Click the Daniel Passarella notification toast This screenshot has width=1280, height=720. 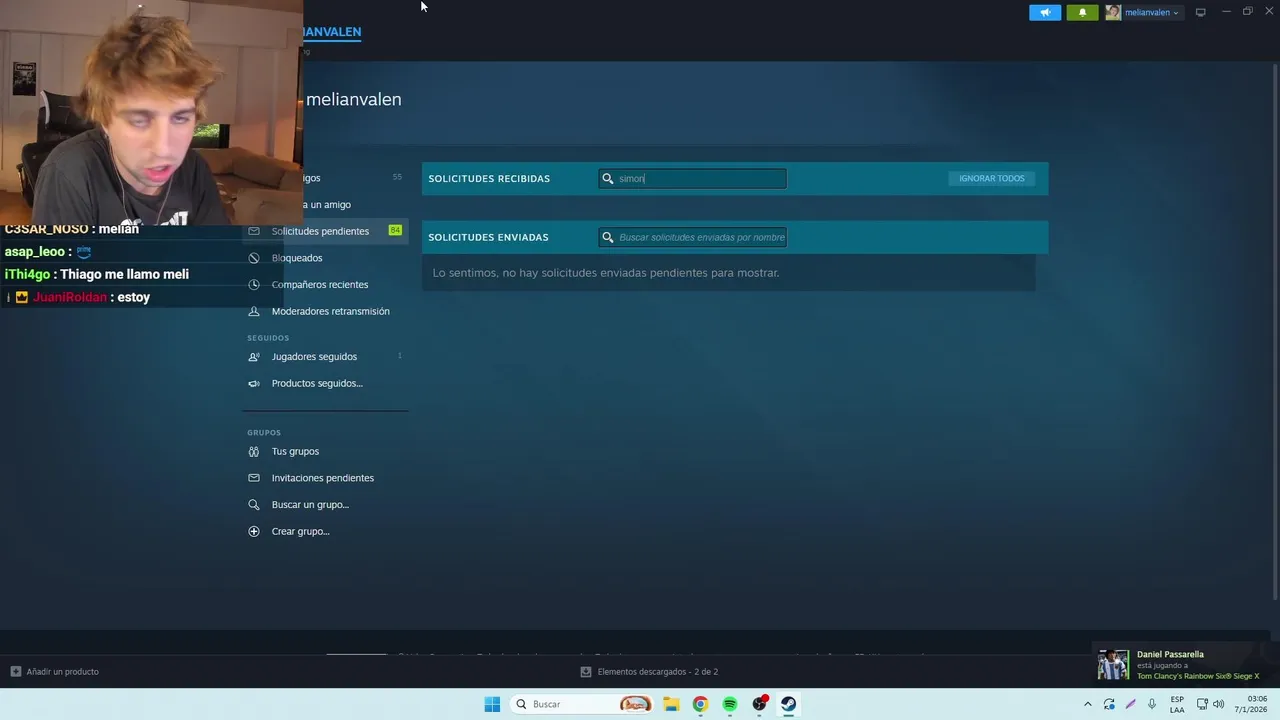pyautogui.click(x=1182, y=665)
